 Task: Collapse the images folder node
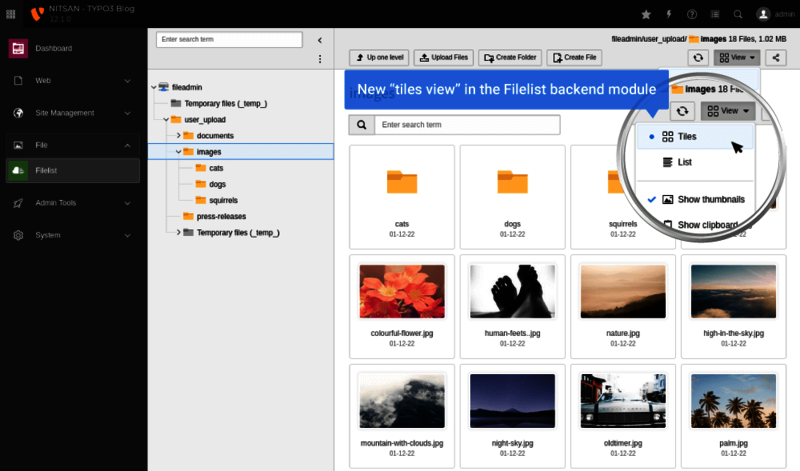point(179,152)
